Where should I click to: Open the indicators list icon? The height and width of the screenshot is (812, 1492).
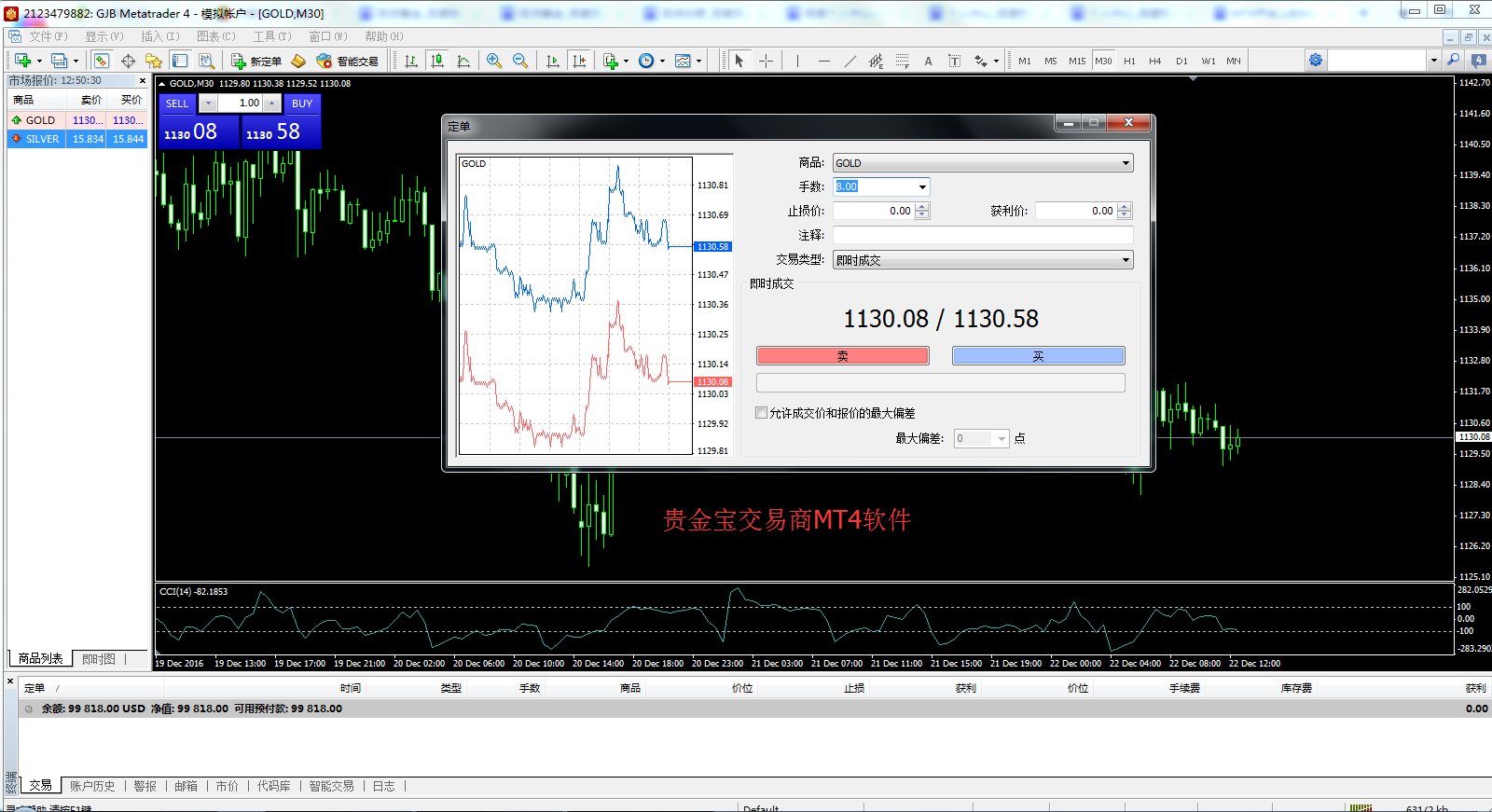611,61
